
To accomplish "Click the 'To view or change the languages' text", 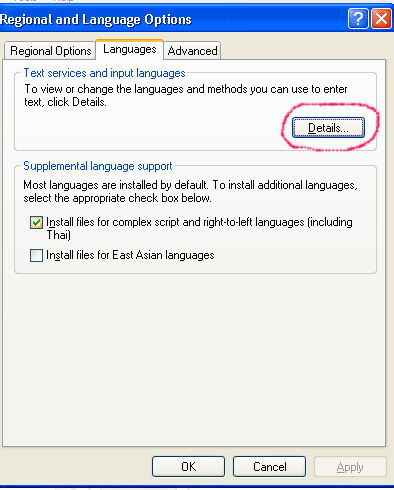I will coord(186,95).
